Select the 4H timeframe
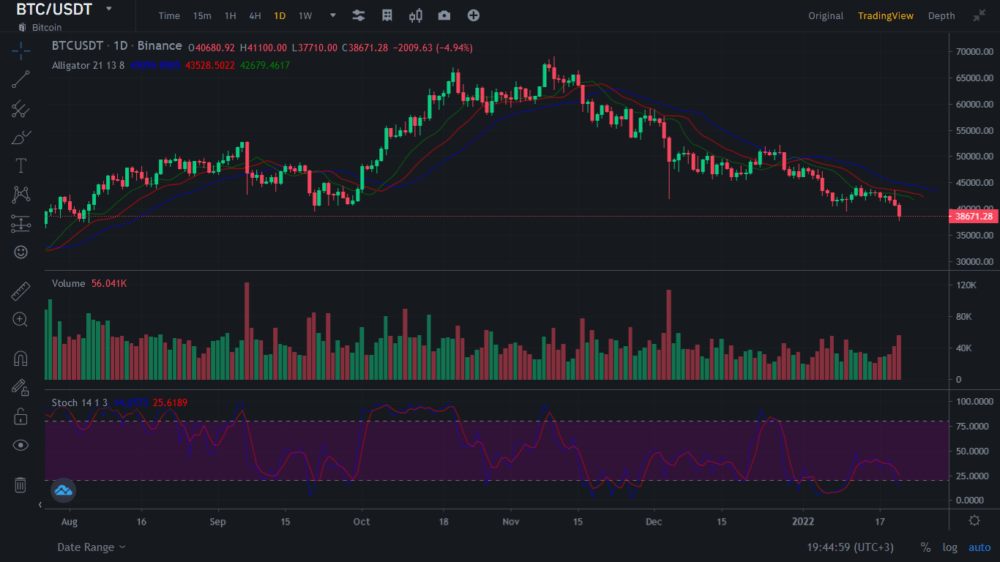This screenshot has width=1000, height=562. point(255,16)
